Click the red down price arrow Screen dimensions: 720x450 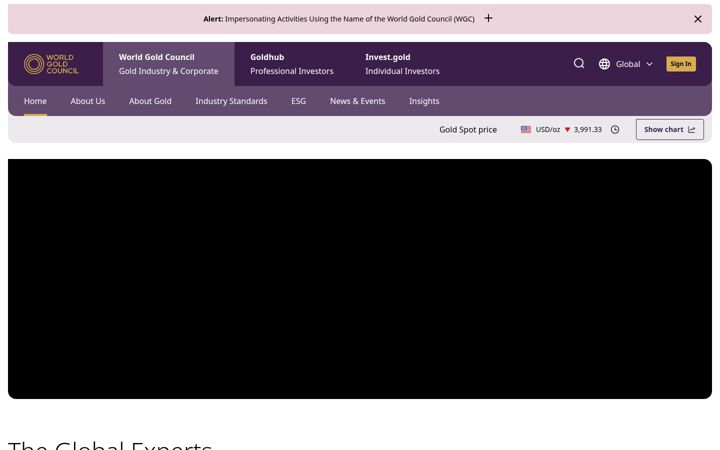567,130
